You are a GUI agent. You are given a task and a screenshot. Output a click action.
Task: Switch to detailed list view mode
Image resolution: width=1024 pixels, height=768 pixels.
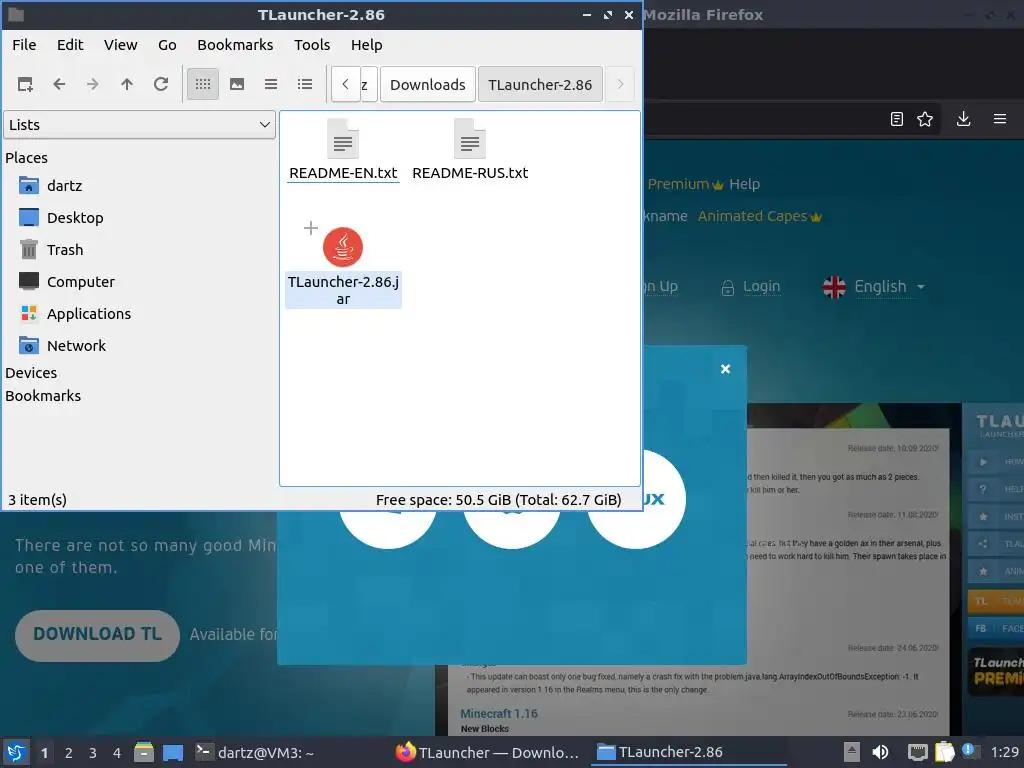pyautogui.click(x=305, y=84)
